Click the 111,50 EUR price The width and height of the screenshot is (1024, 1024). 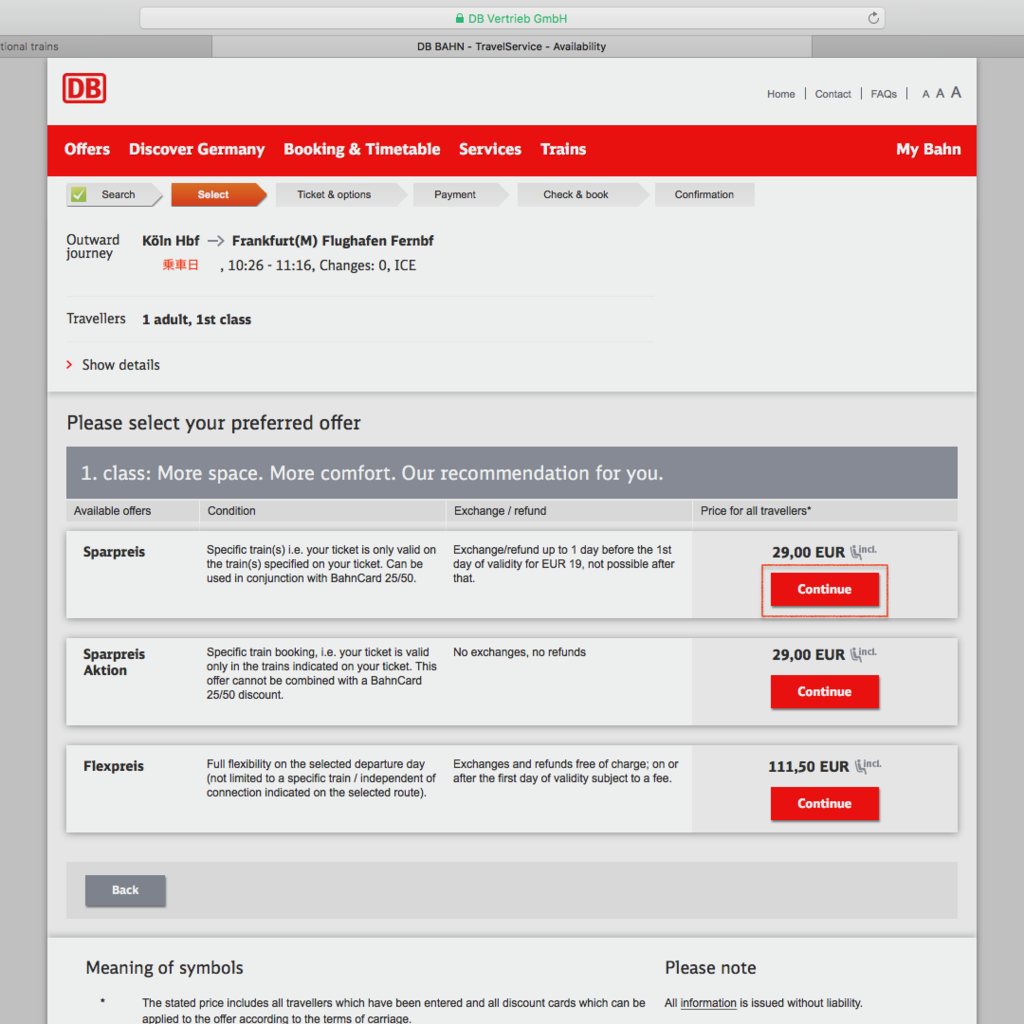pyautogui.click(x=808, y=767)
